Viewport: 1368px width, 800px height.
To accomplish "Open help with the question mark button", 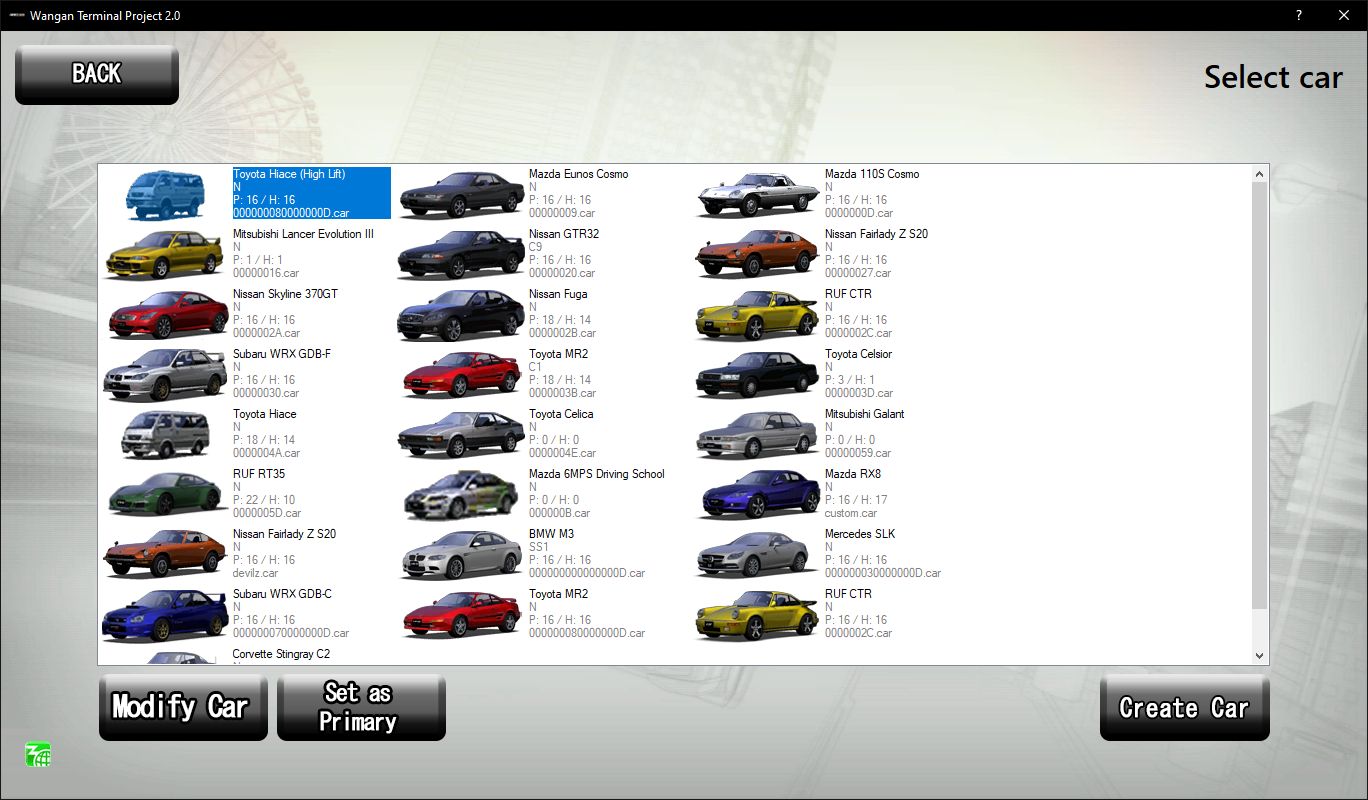I will coord(1299,15).
